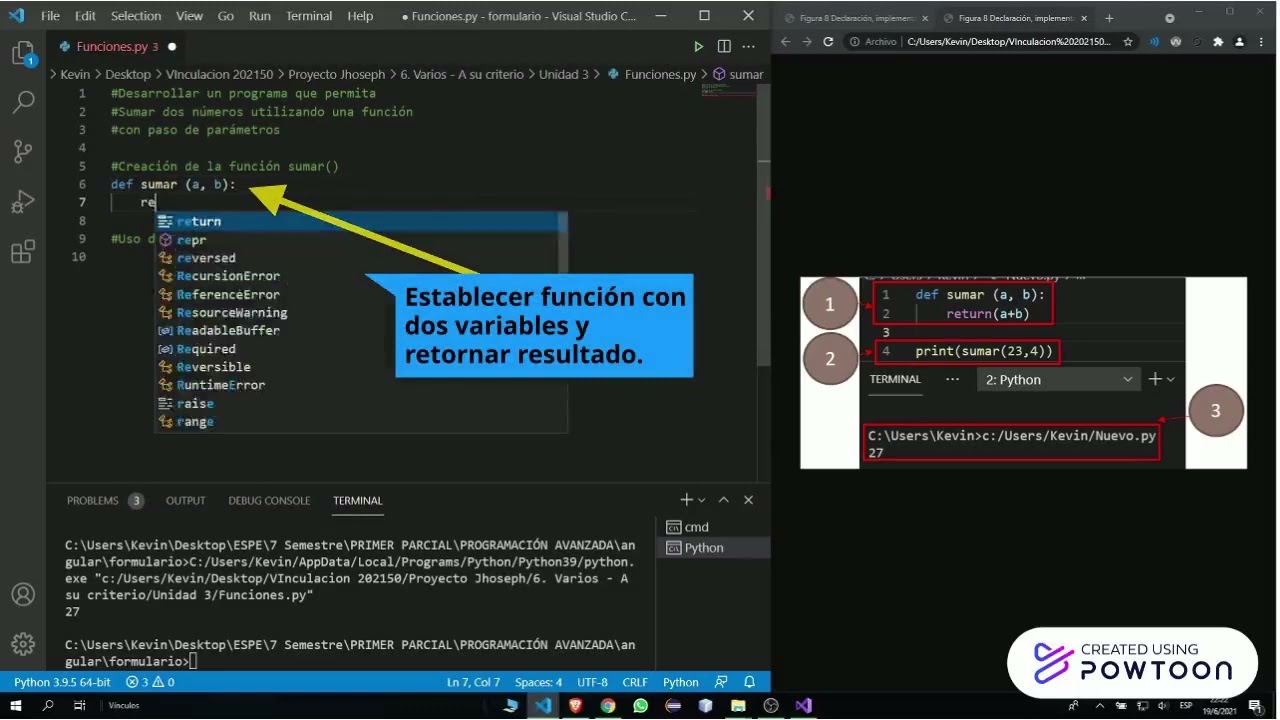The height and width of the screenshot is (720, 1280).
Task: Maximize the terminal panel size
Action: [x=724, y=500]
